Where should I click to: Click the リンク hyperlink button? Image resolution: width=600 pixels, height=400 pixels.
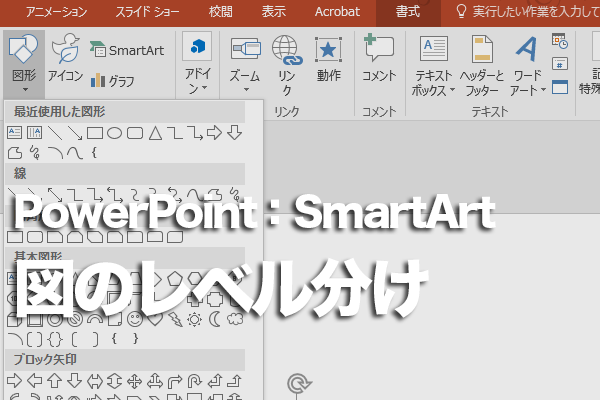click(287, 65)
